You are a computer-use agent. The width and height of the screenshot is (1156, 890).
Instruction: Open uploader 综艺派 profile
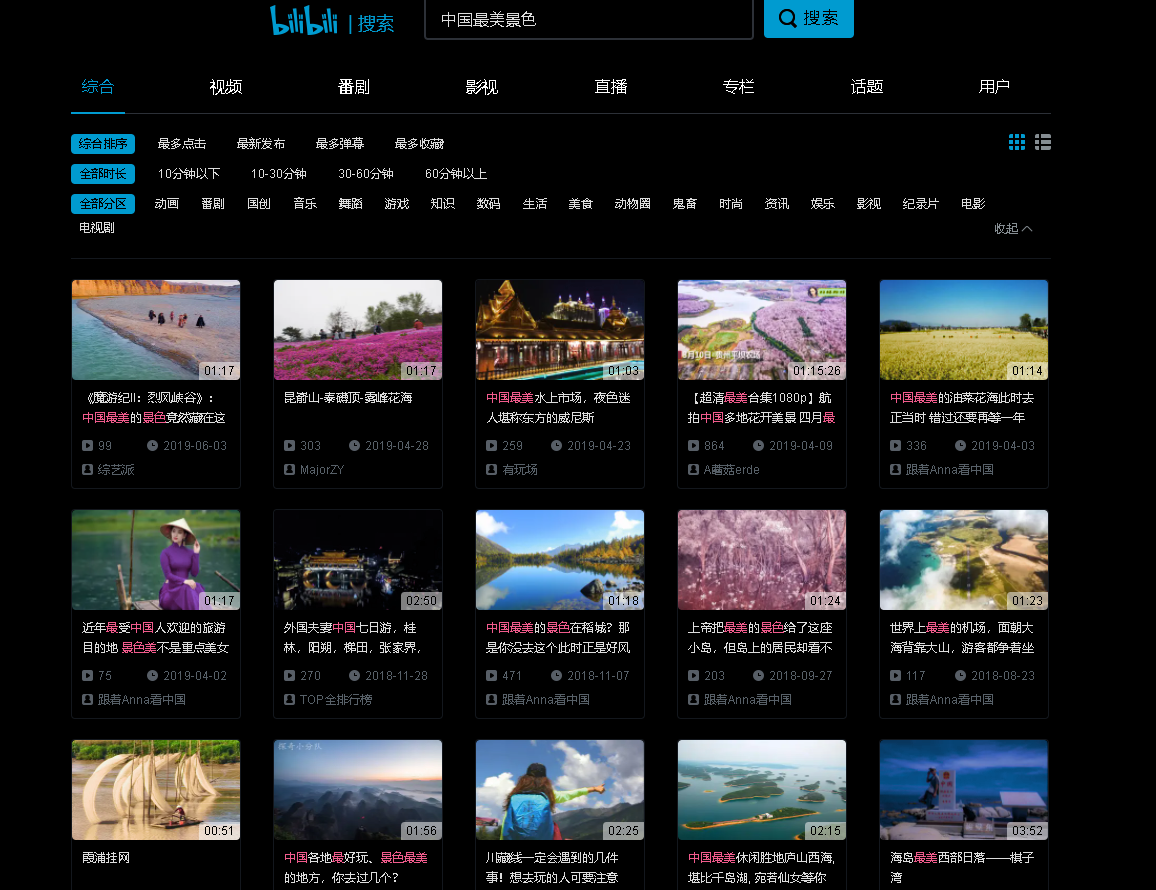116,470
